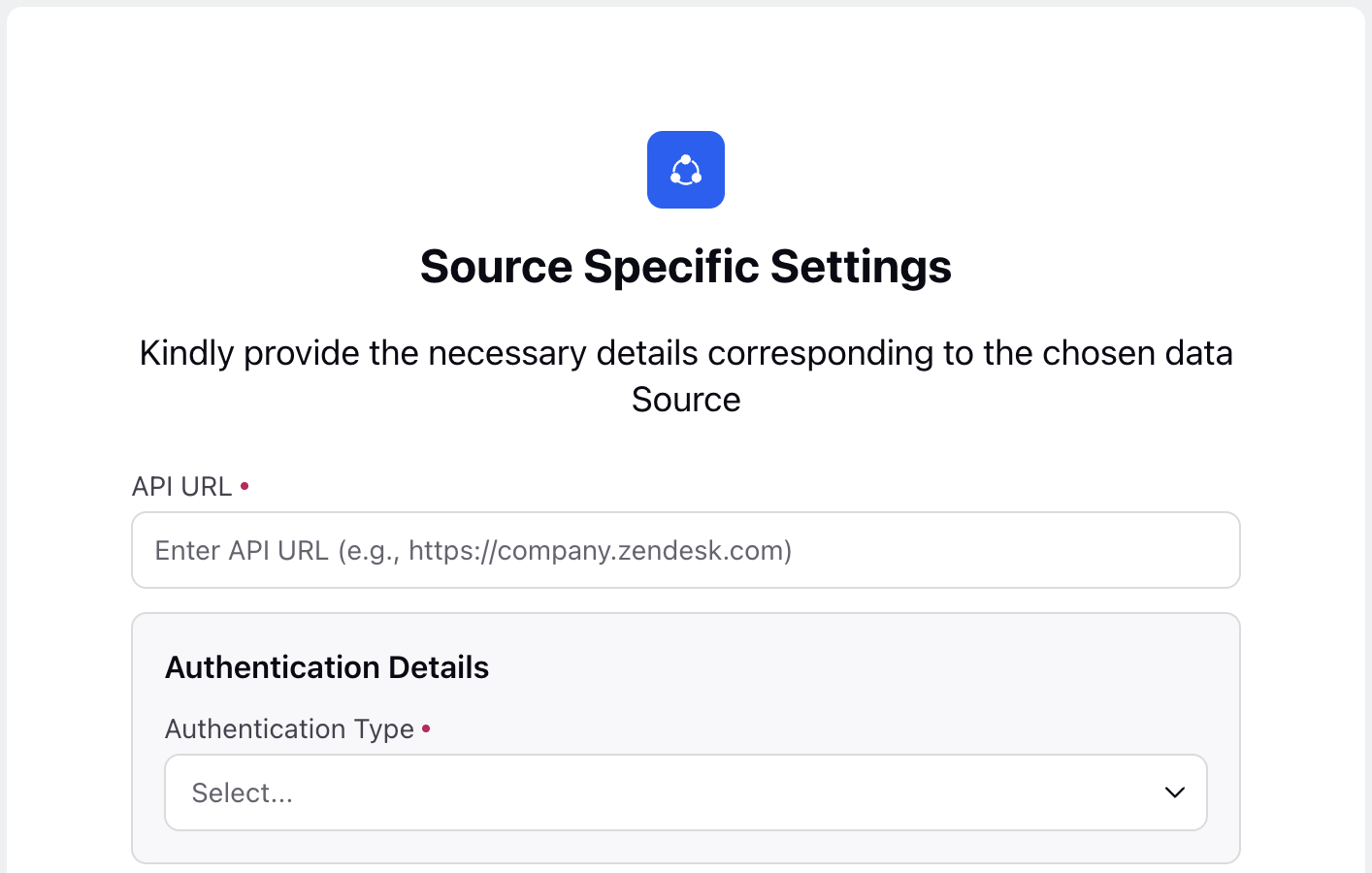Click the Authentication Details heading

(x=327, y=667)
